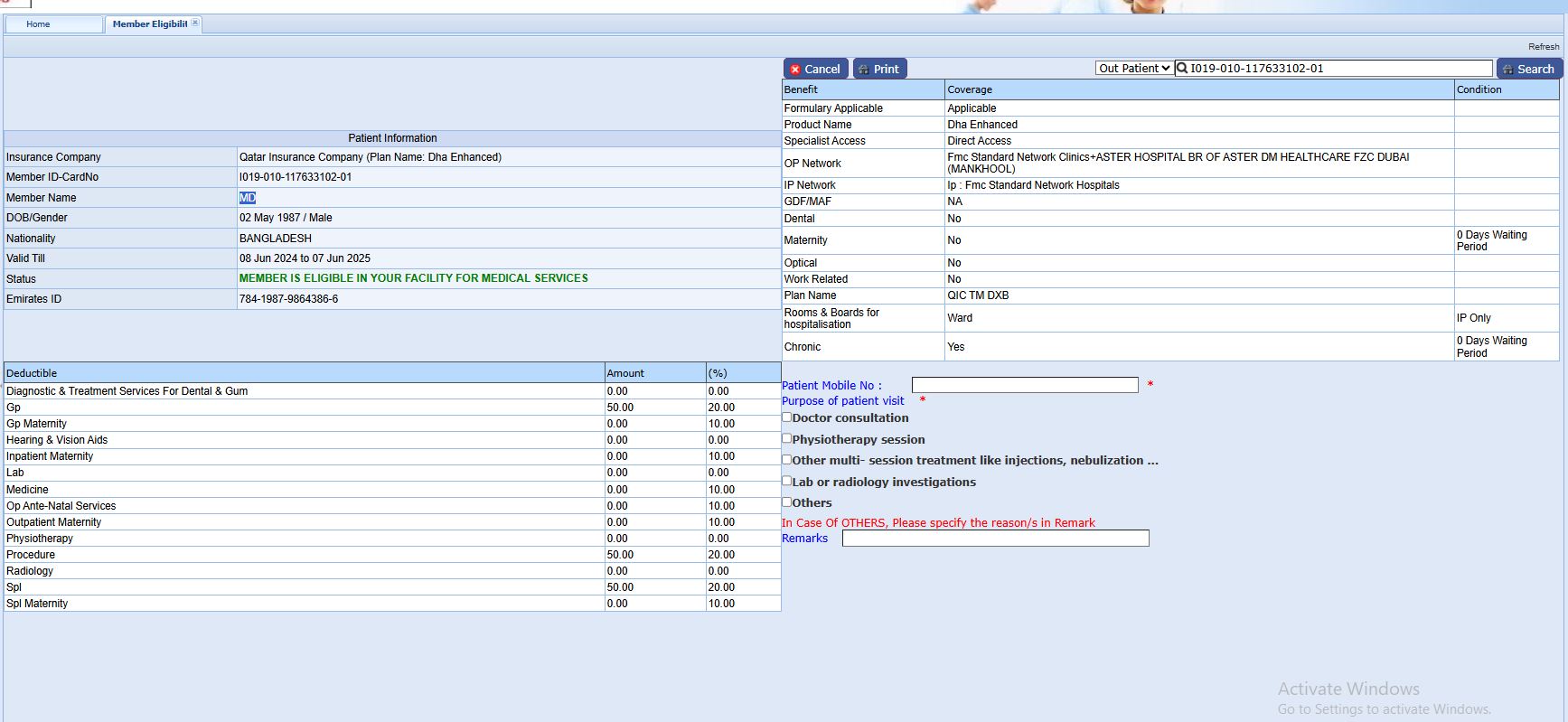Check Other multi-session treatment option
The height and width of the screenshot is (722, 1568).
[787, 459]
